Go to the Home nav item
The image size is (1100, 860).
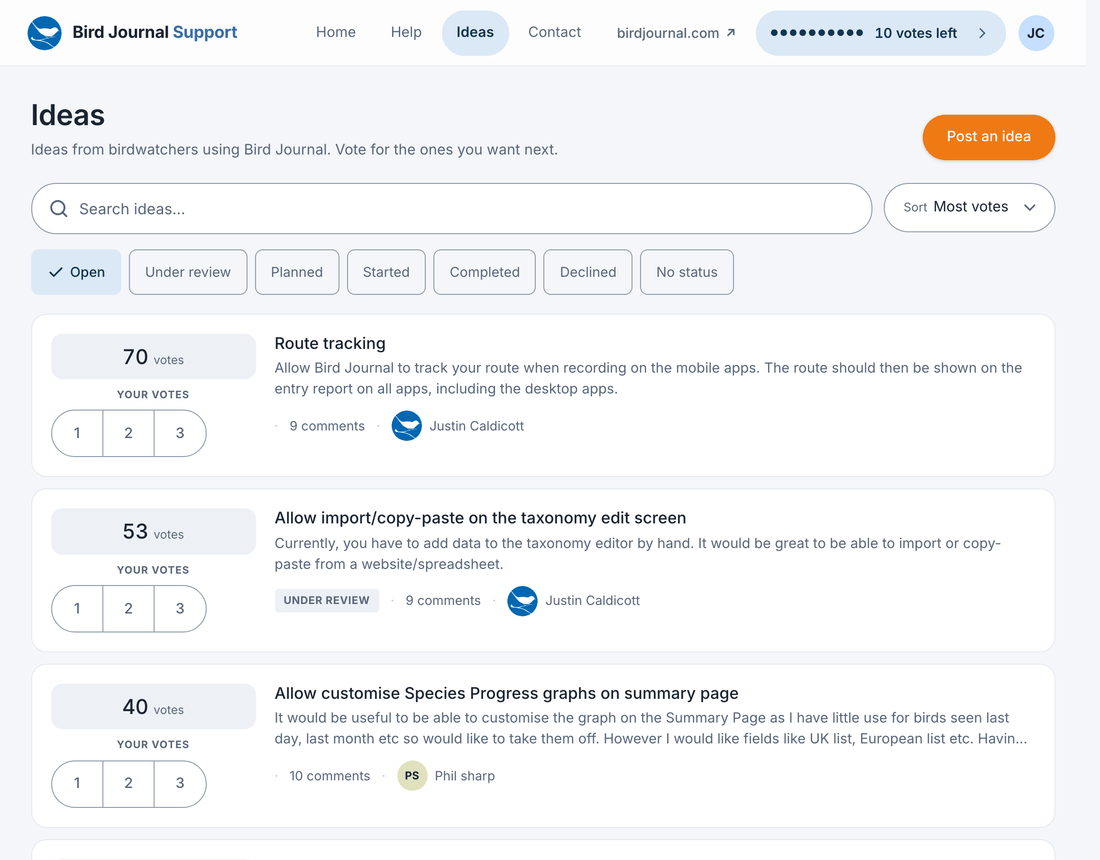click(x=335, y=32)
